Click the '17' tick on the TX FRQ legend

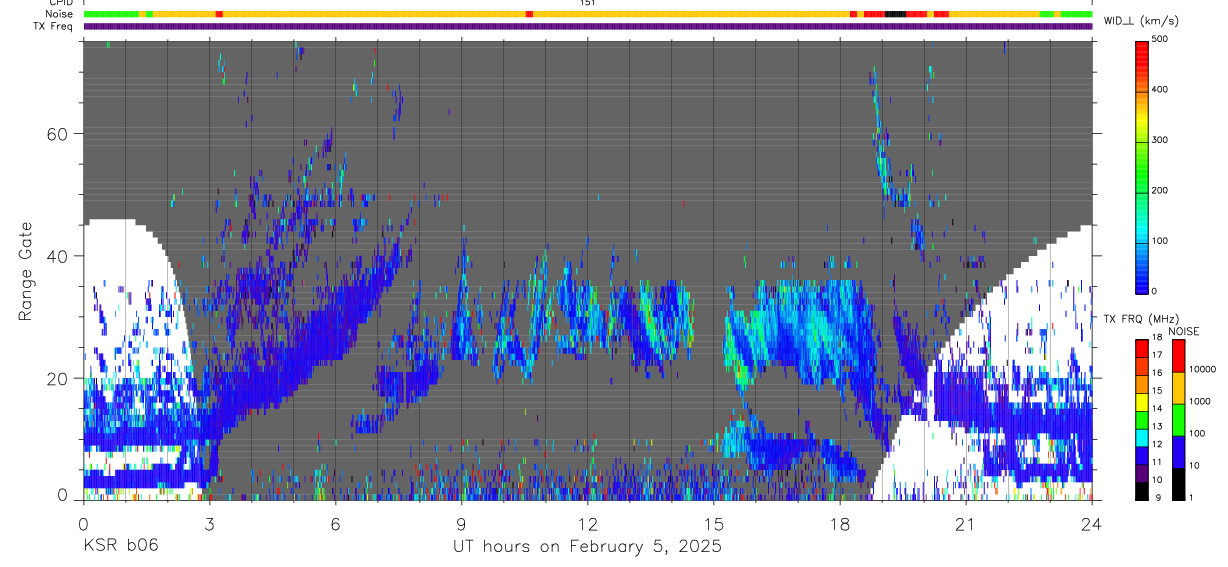click(x=1157, y=355)
